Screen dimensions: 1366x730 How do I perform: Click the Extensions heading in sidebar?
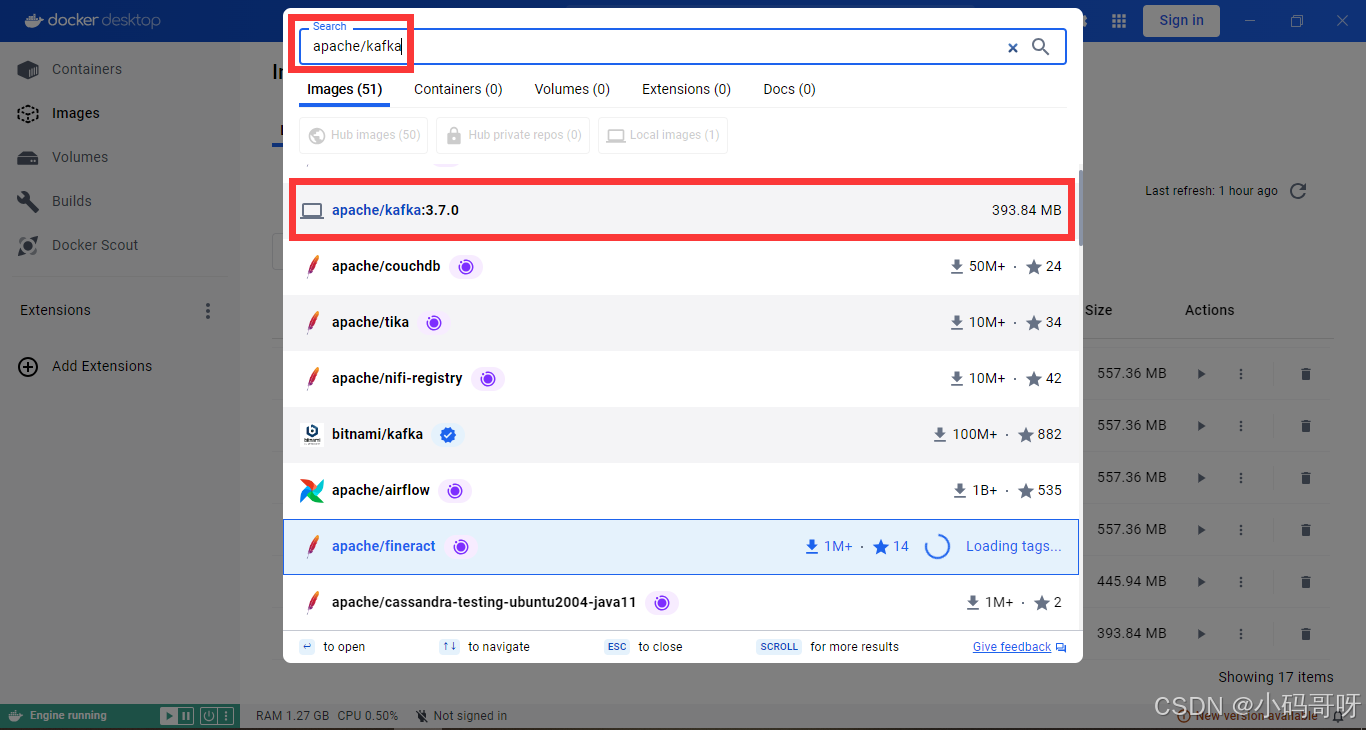(x=55, y=311)
